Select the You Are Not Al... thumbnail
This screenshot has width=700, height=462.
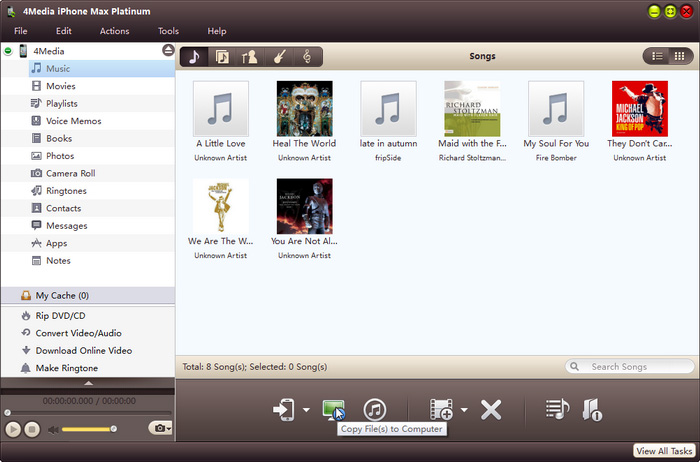click(304, 206)
